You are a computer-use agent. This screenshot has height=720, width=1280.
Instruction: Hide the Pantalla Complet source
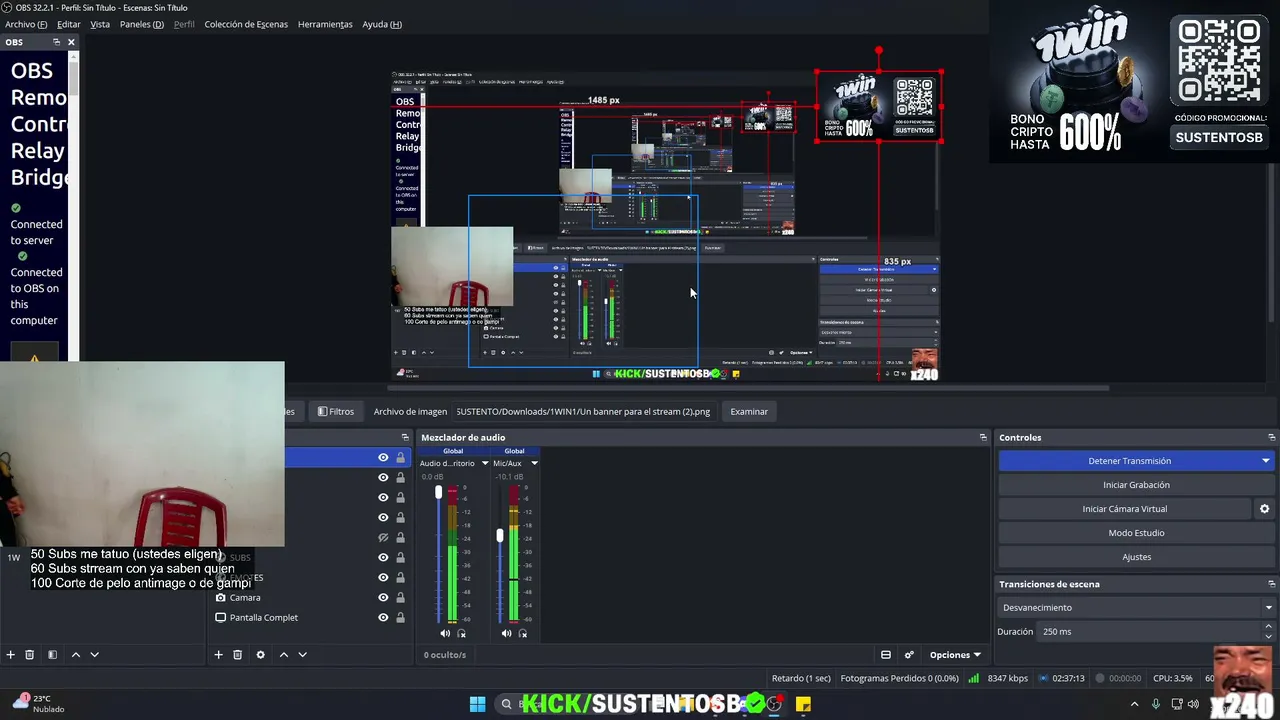383,617
